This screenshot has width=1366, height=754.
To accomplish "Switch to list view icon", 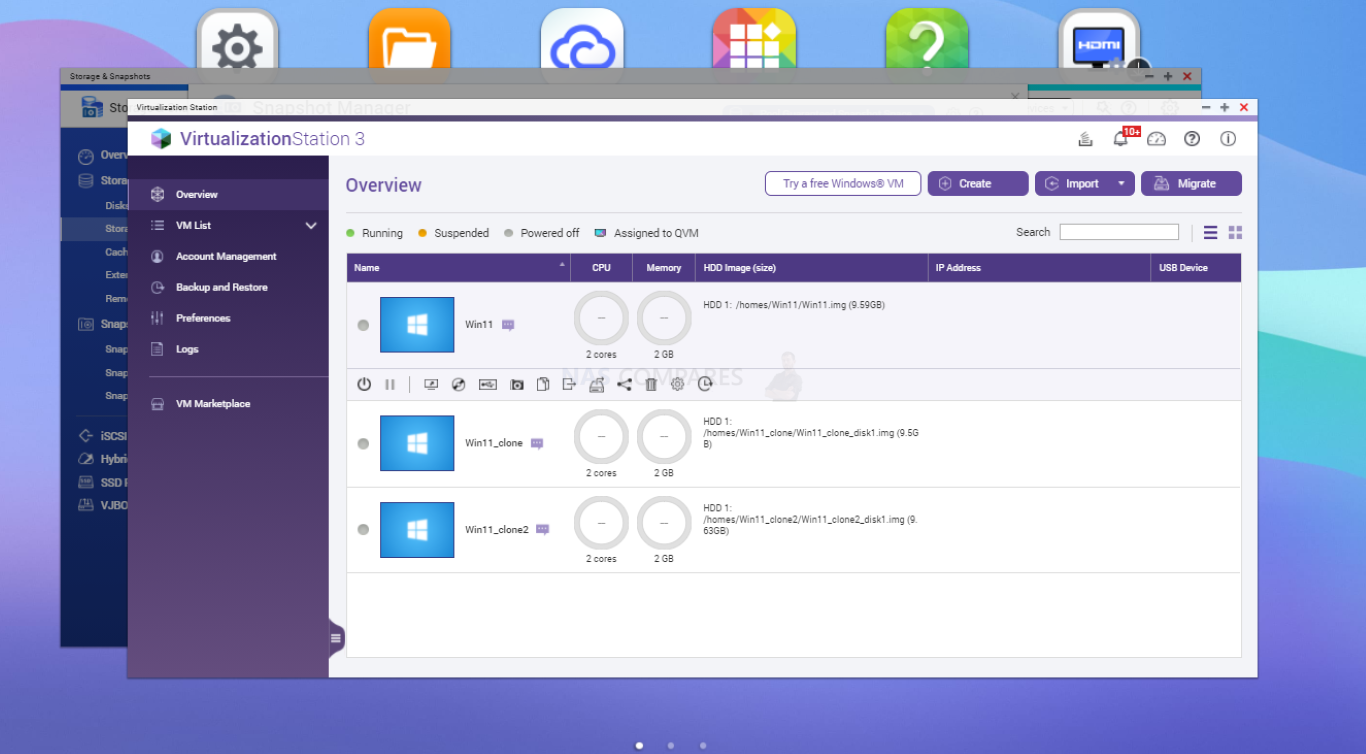I will [x=1210, y=232].
